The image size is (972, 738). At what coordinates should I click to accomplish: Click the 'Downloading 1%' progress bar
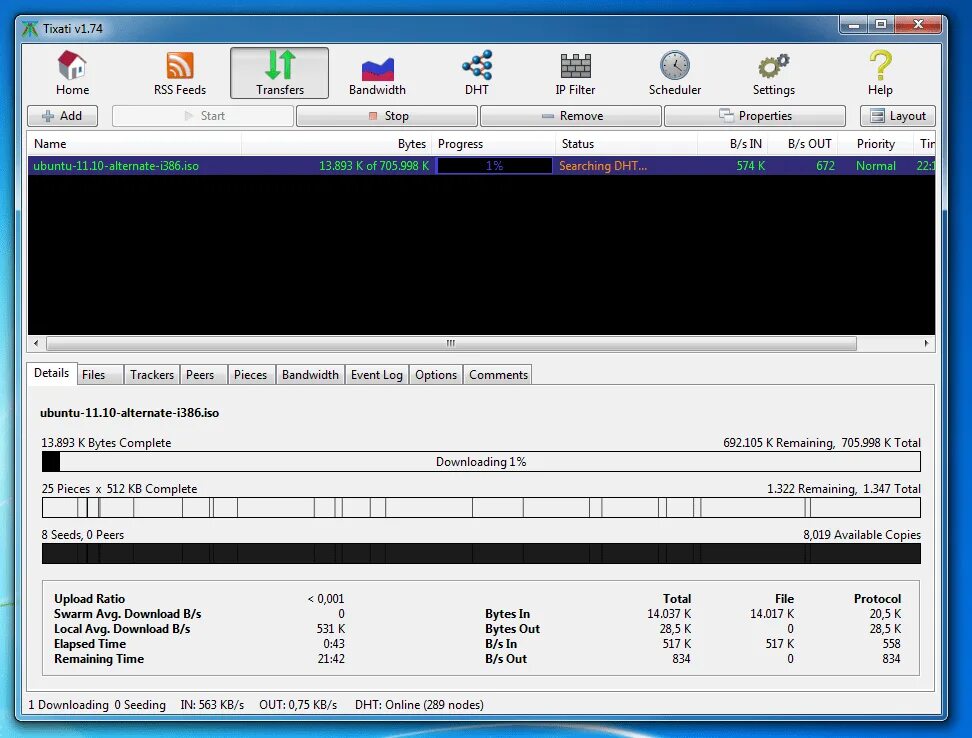pyautogui.click(x=481, y=462)
